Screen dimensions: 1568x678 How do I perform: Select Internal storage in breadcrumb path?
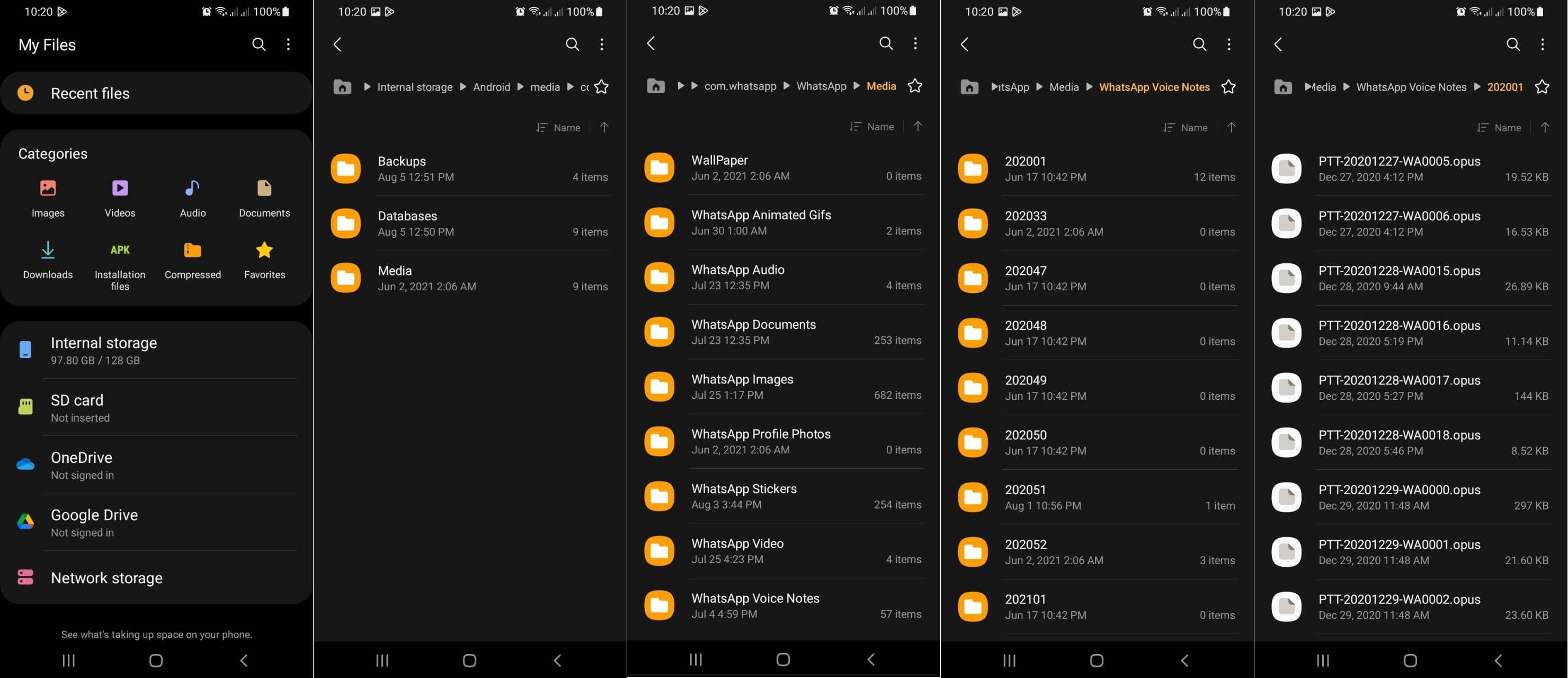click(415, 87)
